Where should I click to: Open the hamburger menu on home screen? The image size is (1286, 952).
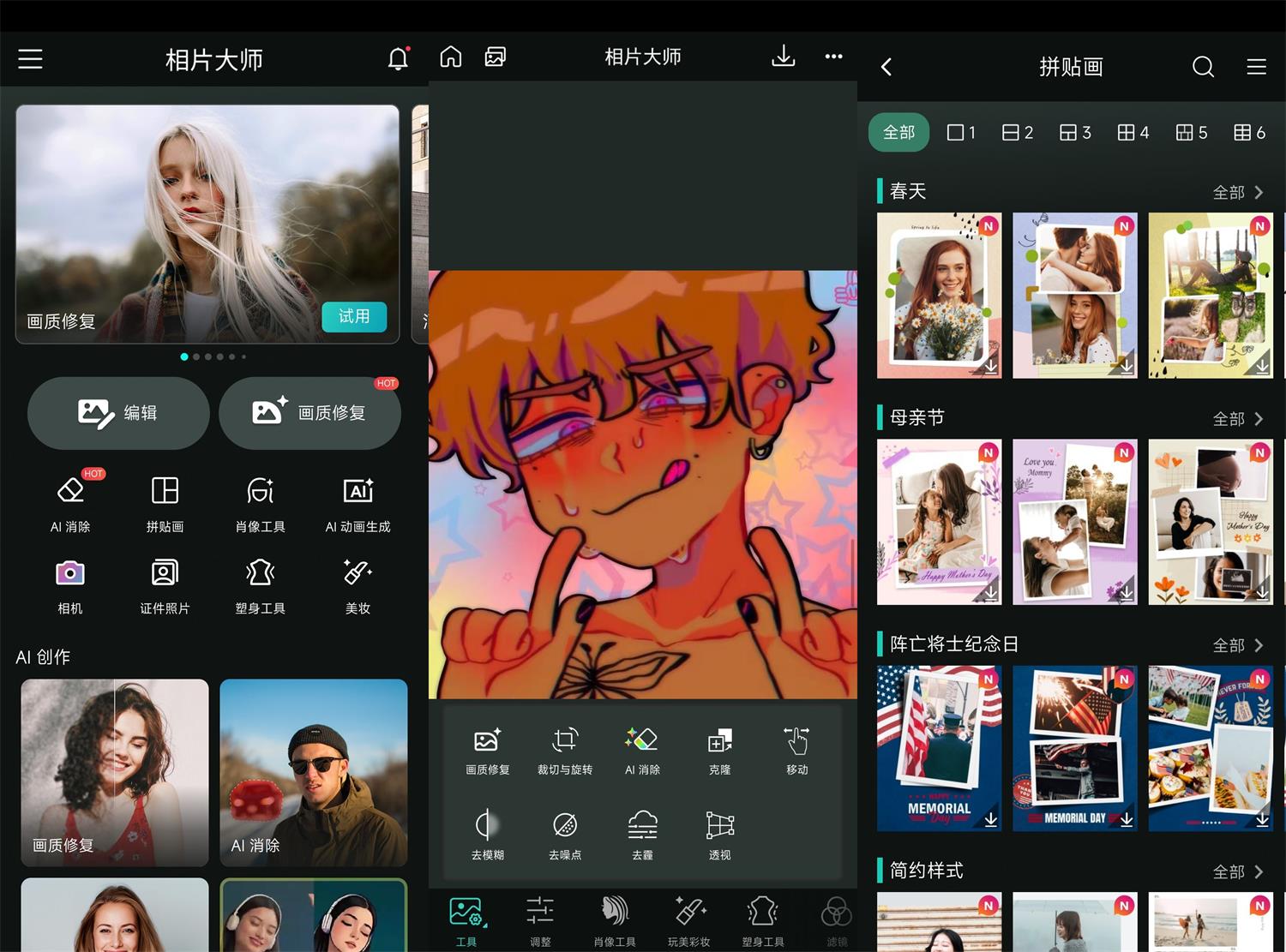coord(30,58)
